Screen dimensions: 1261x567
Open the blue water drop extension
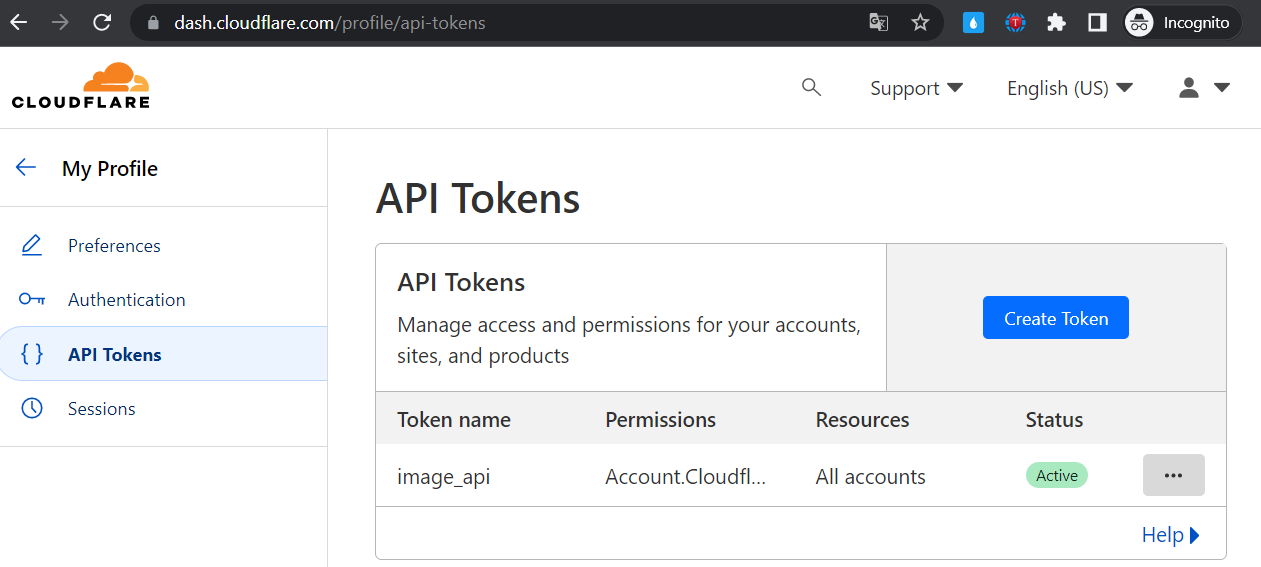pos(973,22)
